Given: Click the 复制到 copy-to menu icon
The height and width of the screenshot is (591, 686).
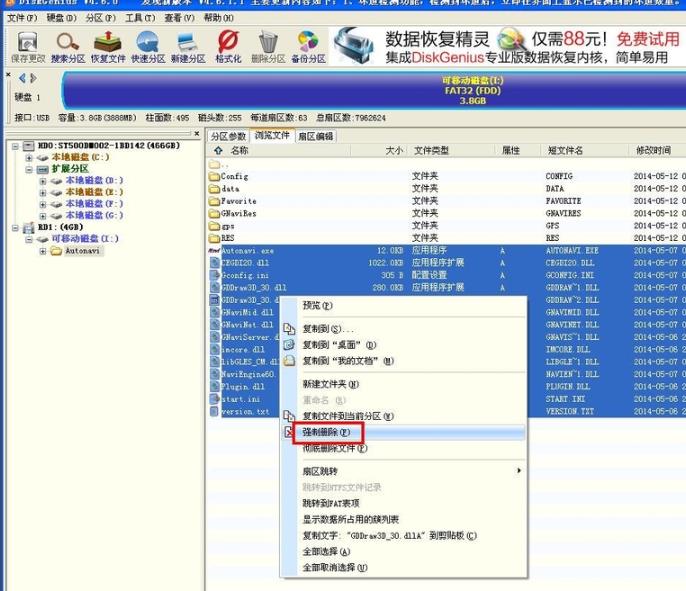Looking at the screenshot, I should (289, 329).
